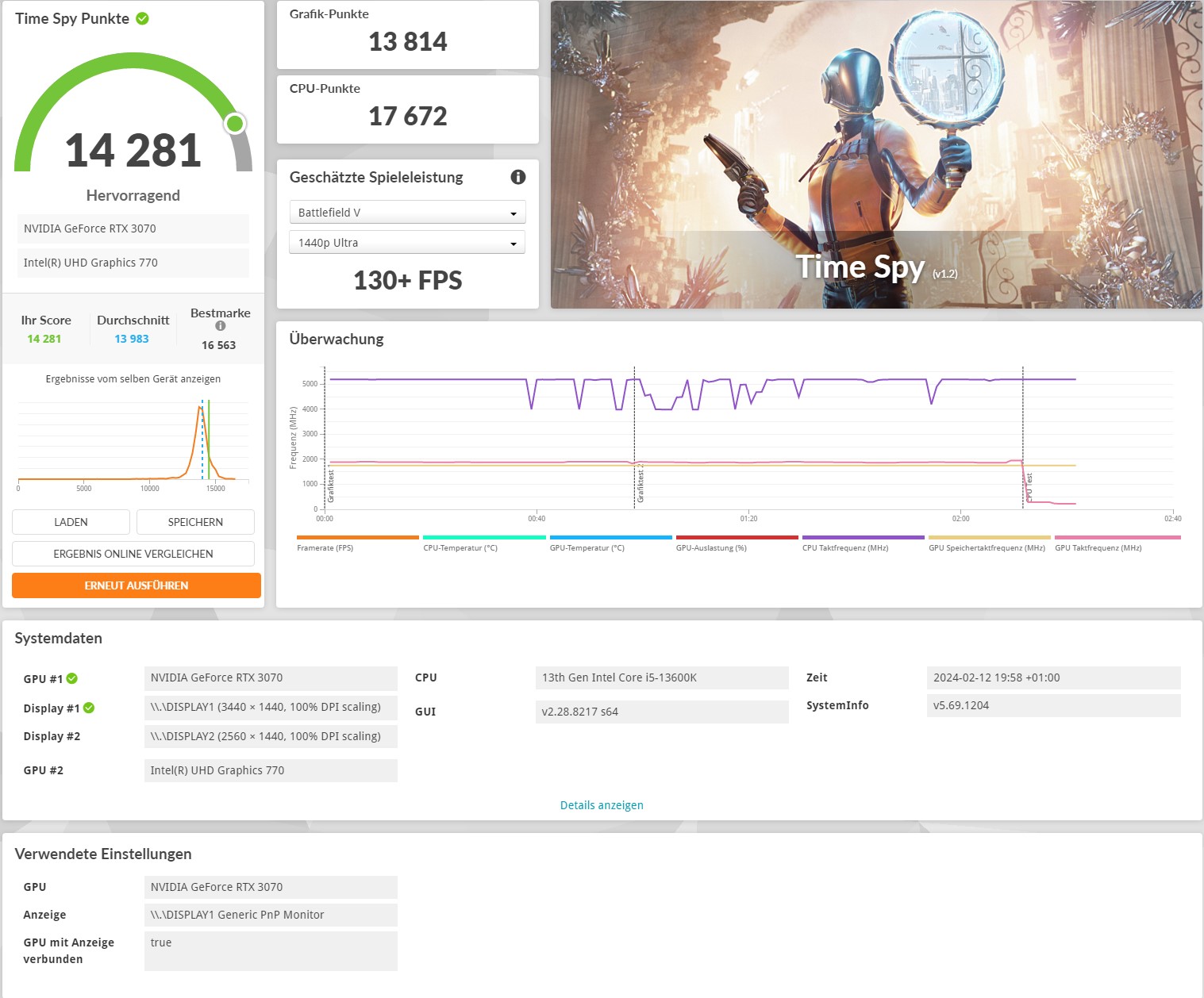Click the 130+ FPS estimate text

tap(408, 280)
